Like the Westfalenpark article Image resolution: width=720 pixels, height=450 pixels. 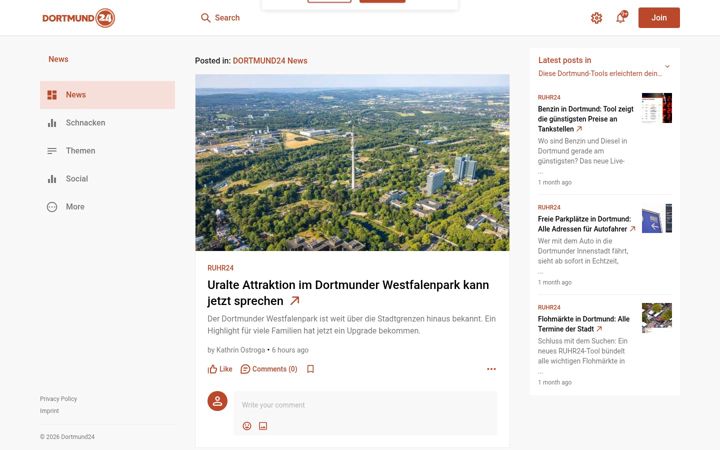click(220, 369)
